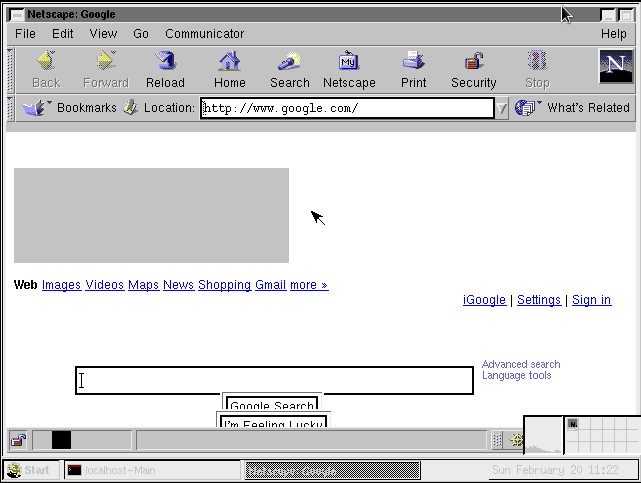Open Search from the toolbar
Image resolution: width=641 pixels, height=483 pixels.
pos(289,69)
